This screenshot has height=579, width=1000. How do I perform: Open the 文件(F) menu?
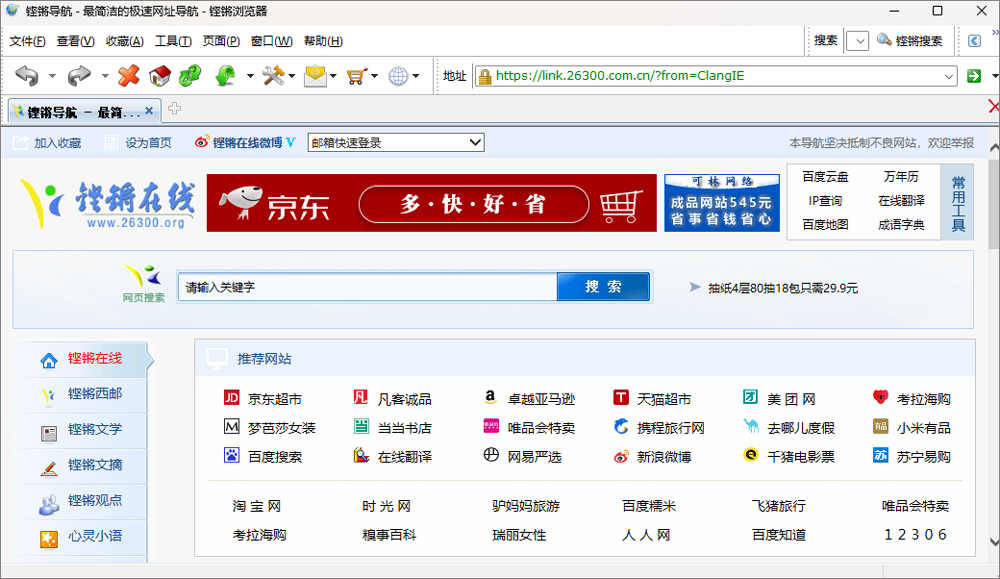coord(27,41)
